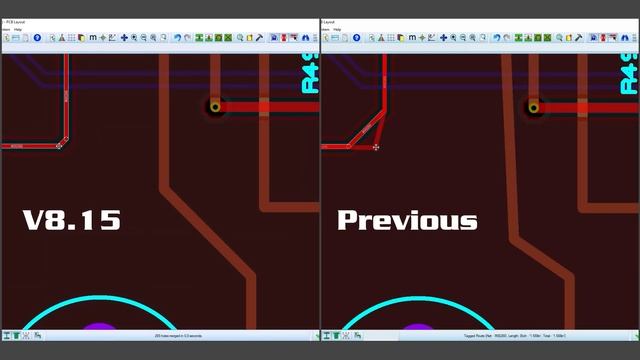
Task: Redo action in Previous window
Action: (x=507, y=38)
